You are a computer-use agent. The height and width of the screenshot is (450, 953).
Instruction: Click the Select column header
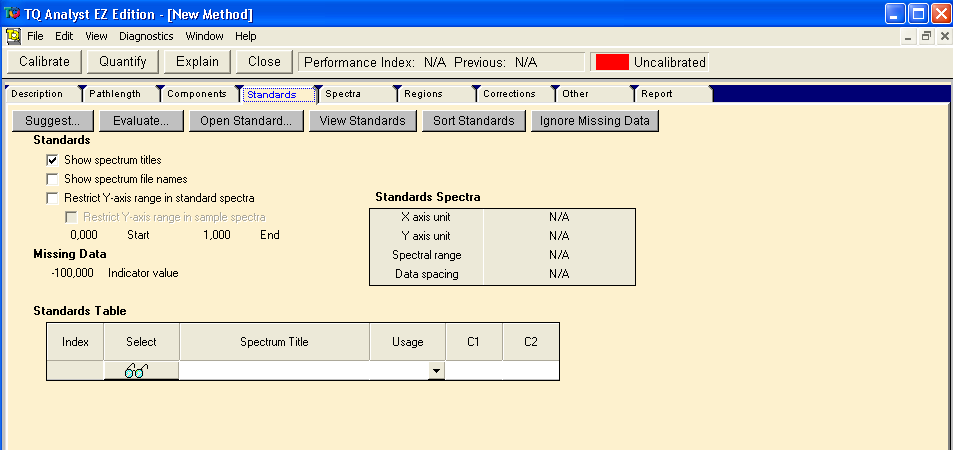point(142,342)
